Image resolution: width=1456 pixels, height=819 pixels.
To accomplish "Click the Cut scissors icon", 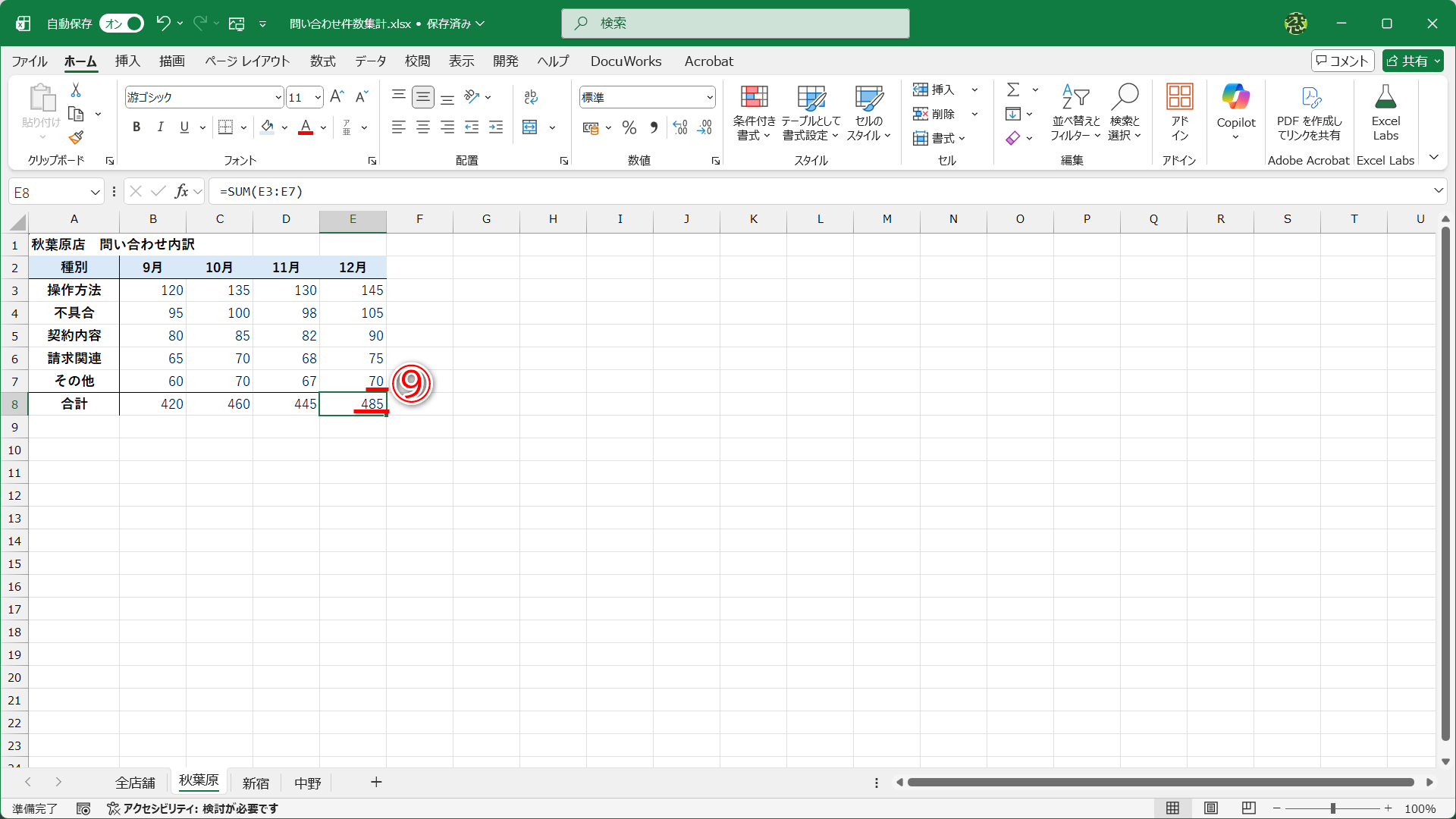I will (x=76, y=90).
